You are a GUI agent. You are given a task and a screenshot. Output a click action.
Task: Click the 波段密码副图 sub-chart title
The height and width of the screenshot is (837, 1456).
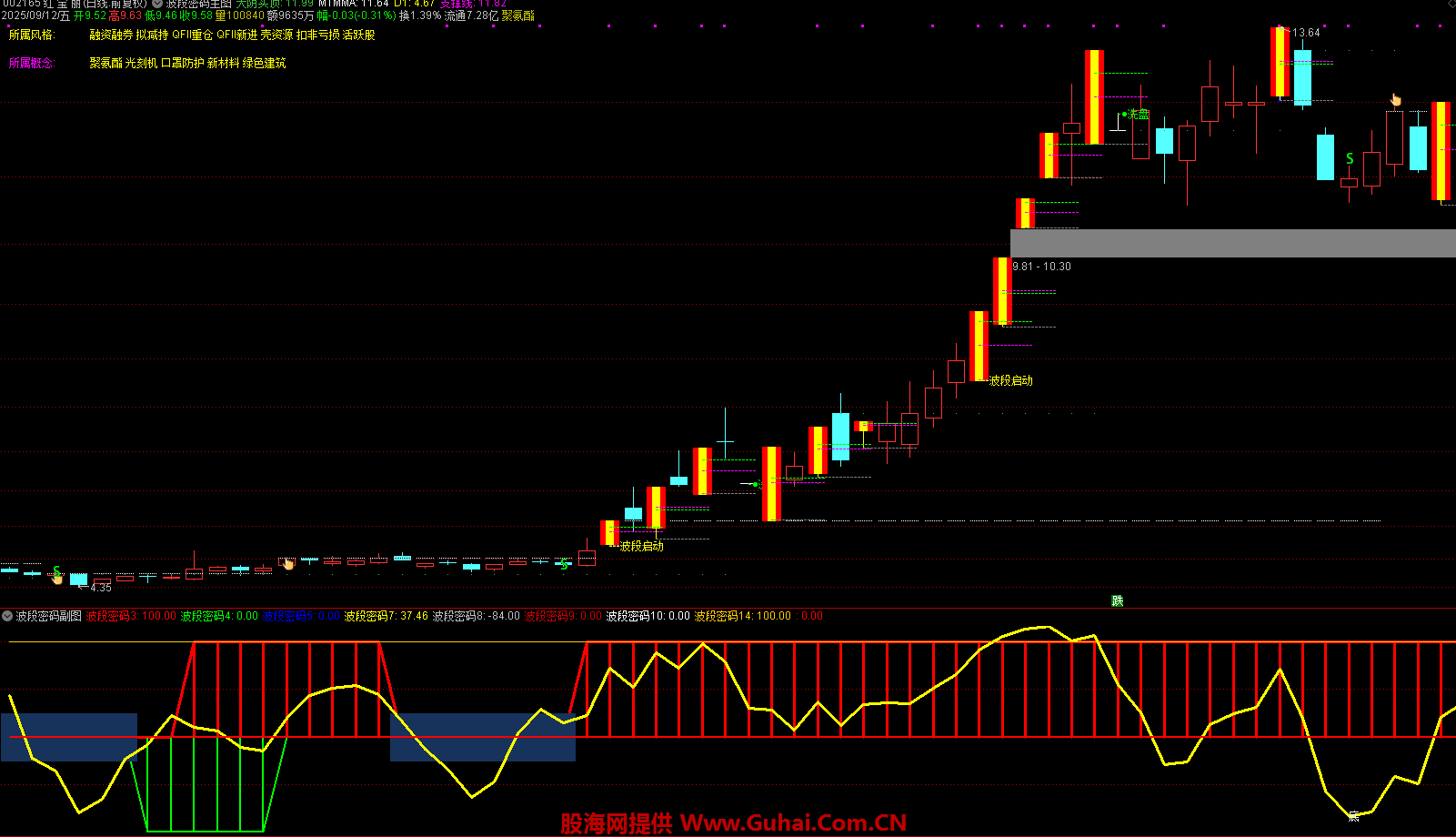coord(49,616)
